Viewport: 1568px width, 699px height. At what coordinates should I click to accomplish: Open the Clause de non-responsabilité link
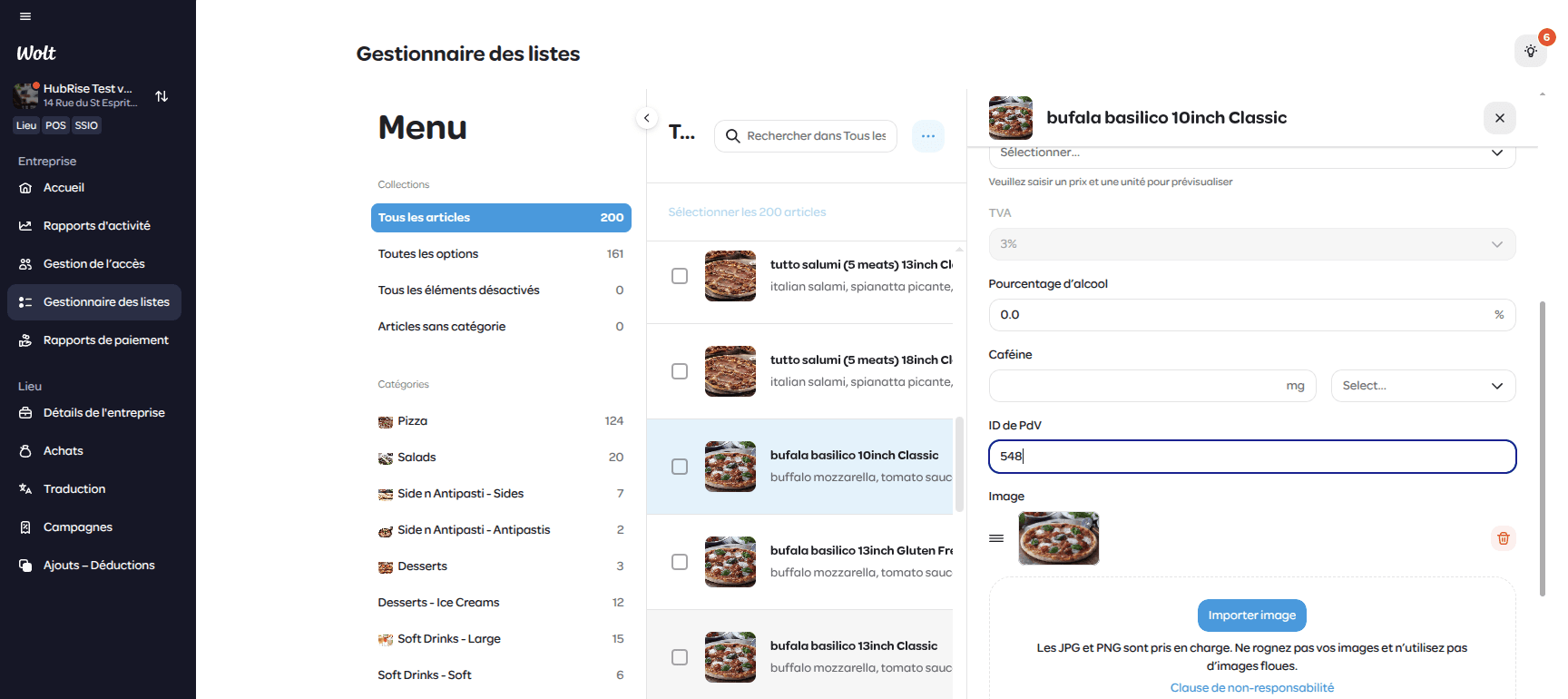pyautogui.click(x=1251, y=688)
